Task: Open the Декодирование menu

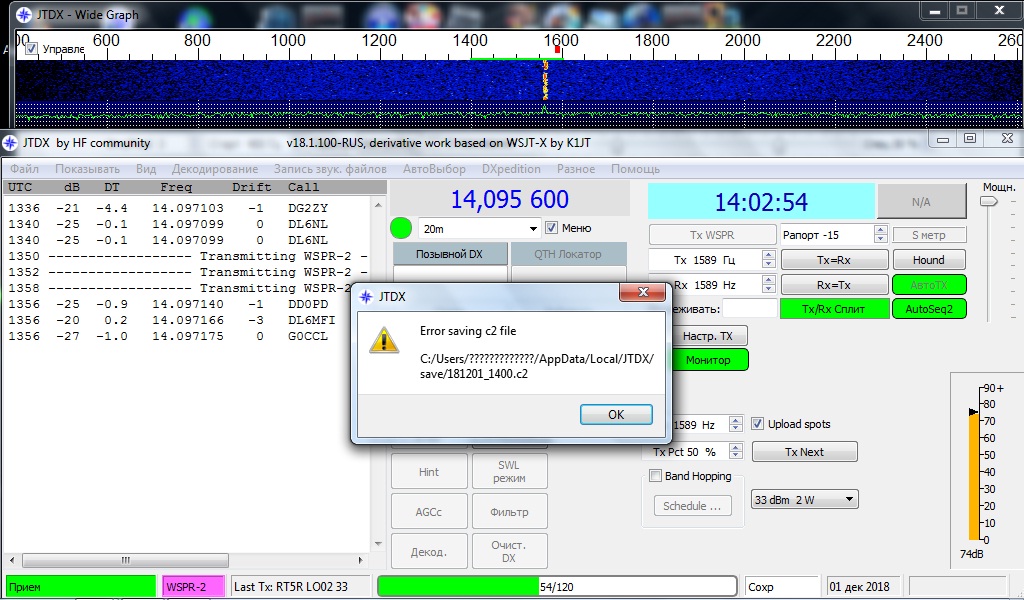Action: tap(214, 169)
